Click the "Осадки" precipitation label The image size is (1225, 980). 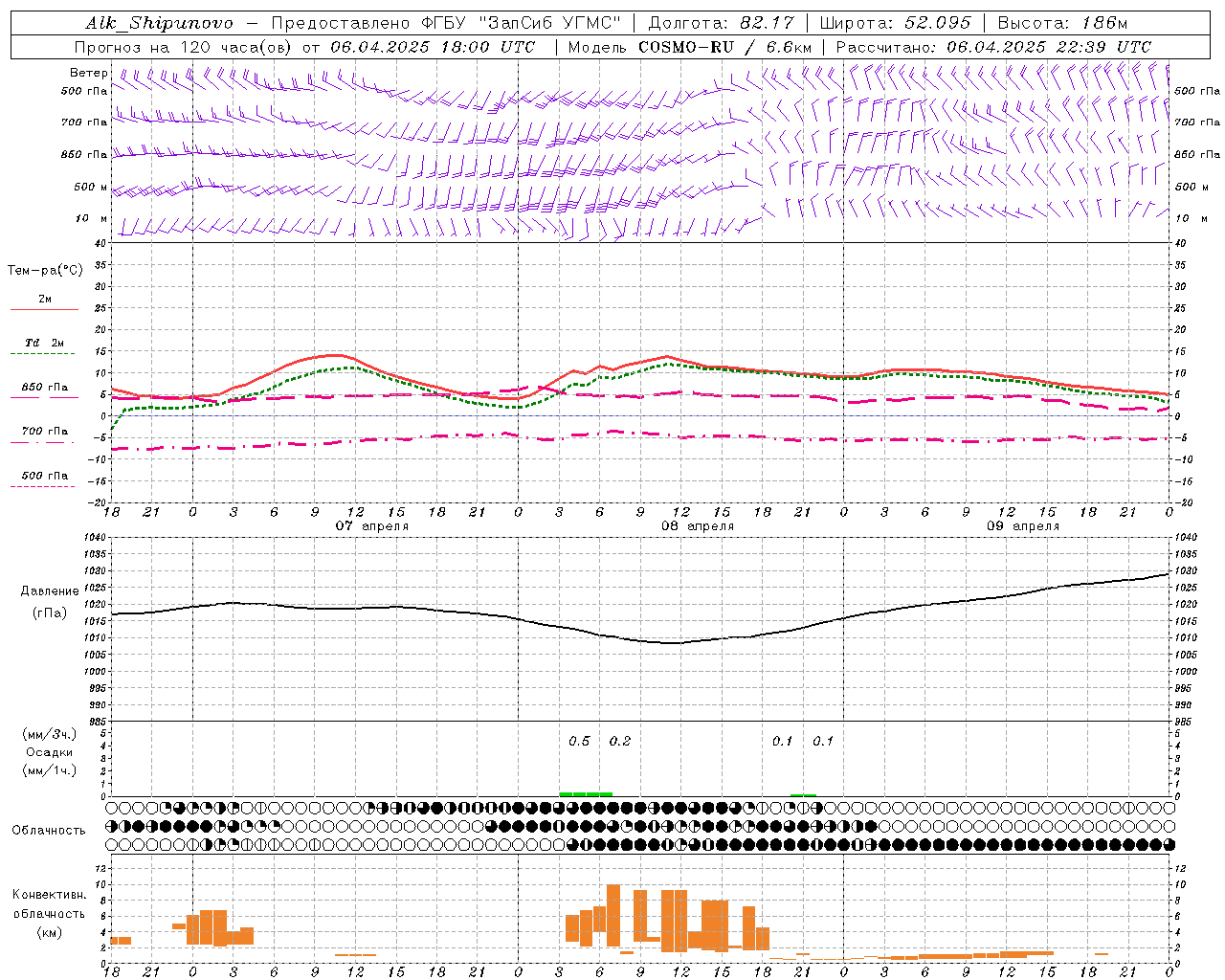pyautogui.click(x=50, y=752)
